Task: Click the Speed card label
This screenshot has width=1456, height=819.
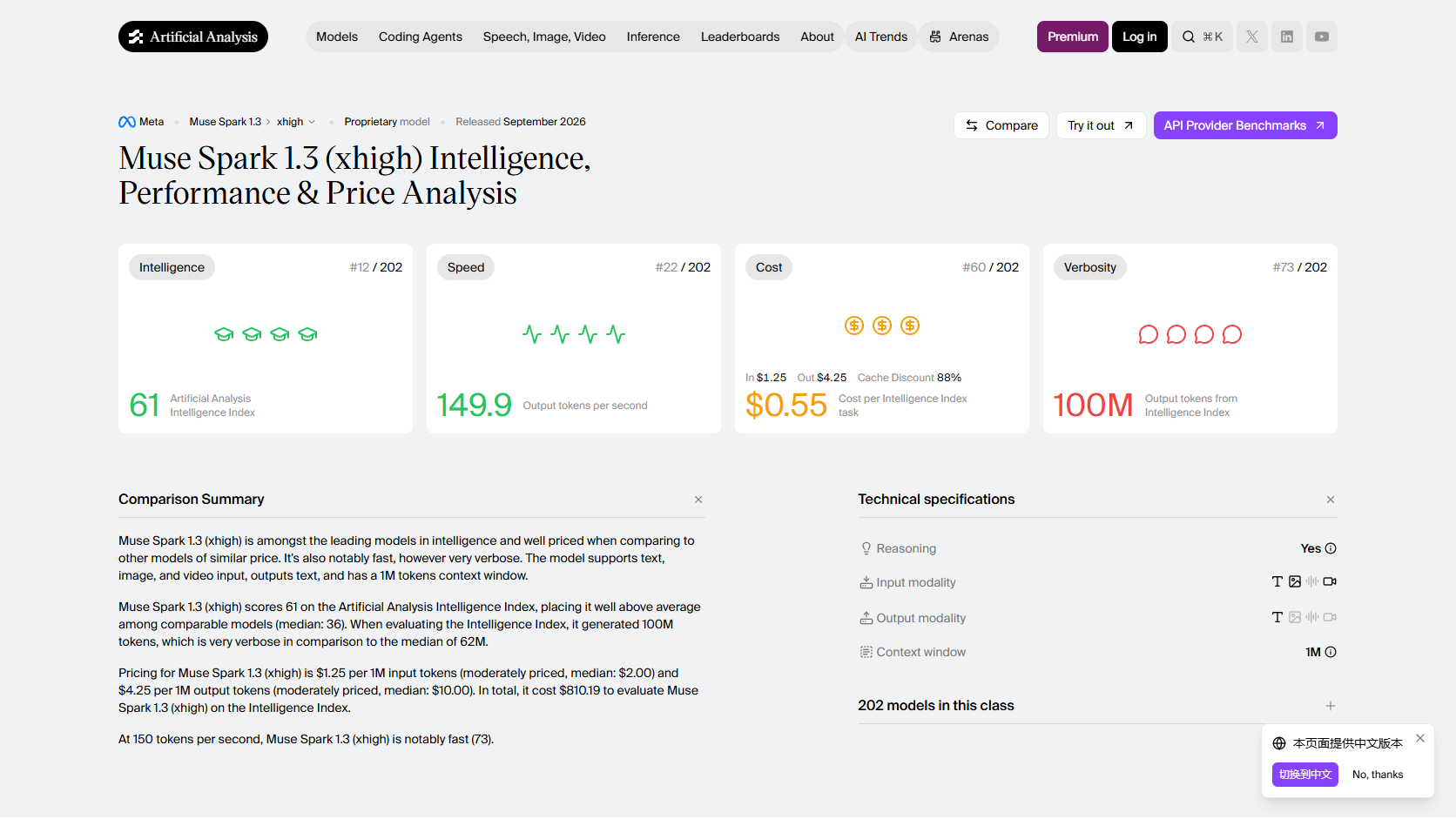Action: [466, 267]
